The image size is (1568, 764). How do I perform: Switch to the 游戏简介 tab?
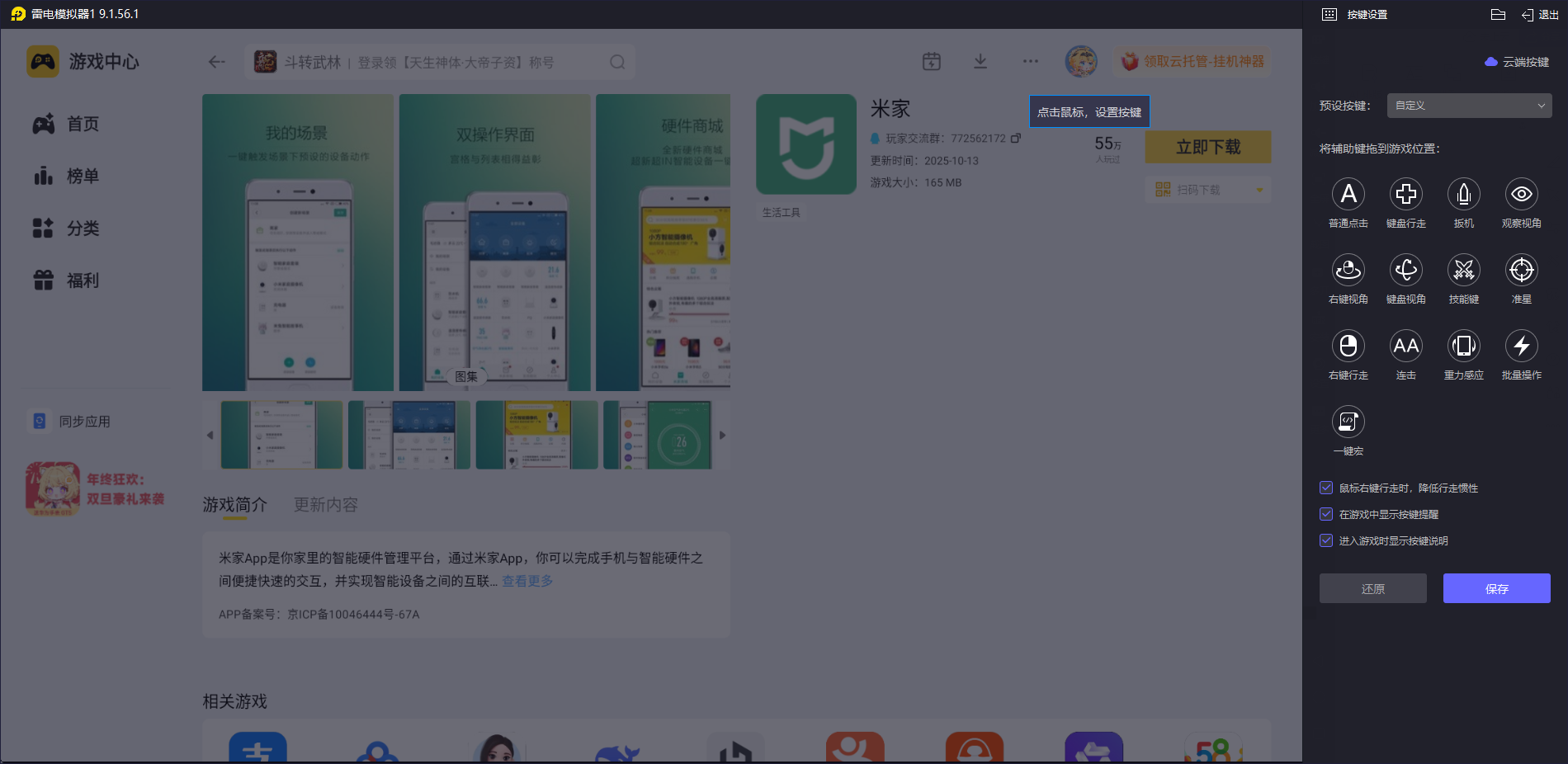coord(235,505)
